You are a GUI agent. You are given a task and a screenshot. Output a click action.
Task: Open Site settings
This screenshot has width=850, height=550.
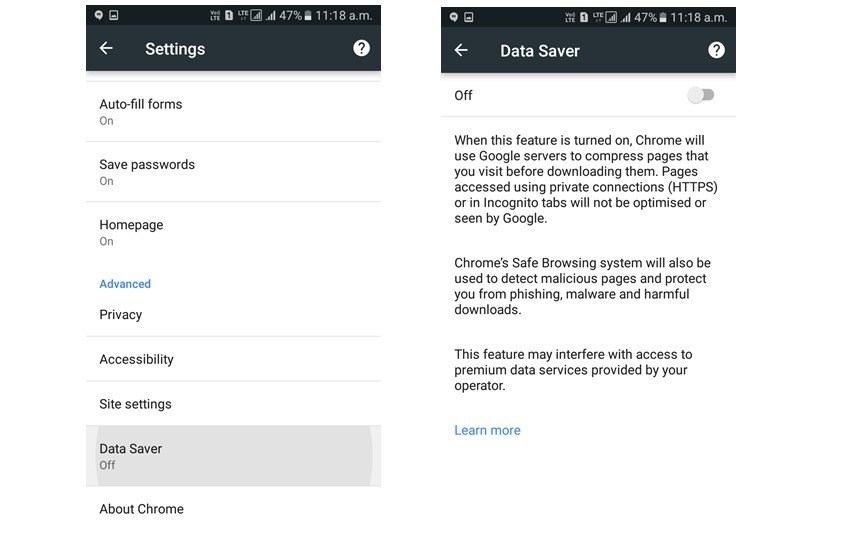[x=233, y=404]
